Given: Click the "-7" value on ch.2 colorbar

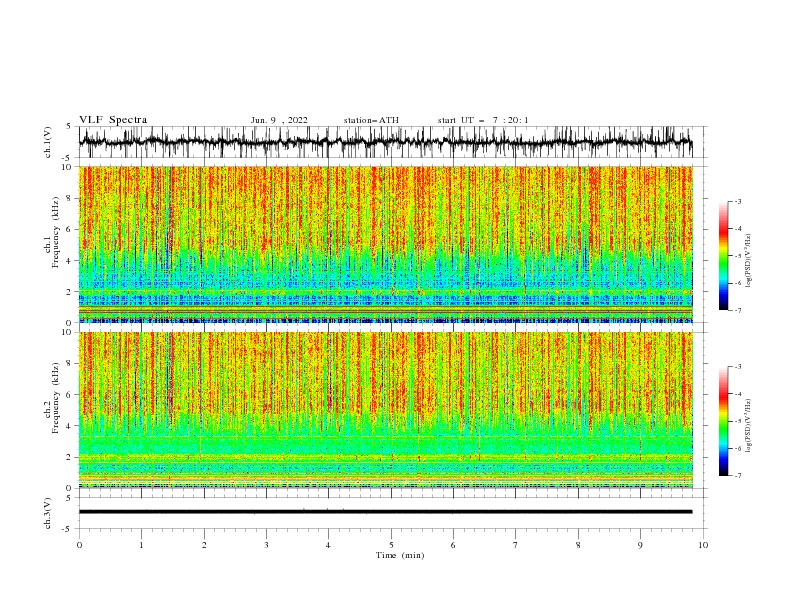Looking at the screenshot, I should click(737, 476).
